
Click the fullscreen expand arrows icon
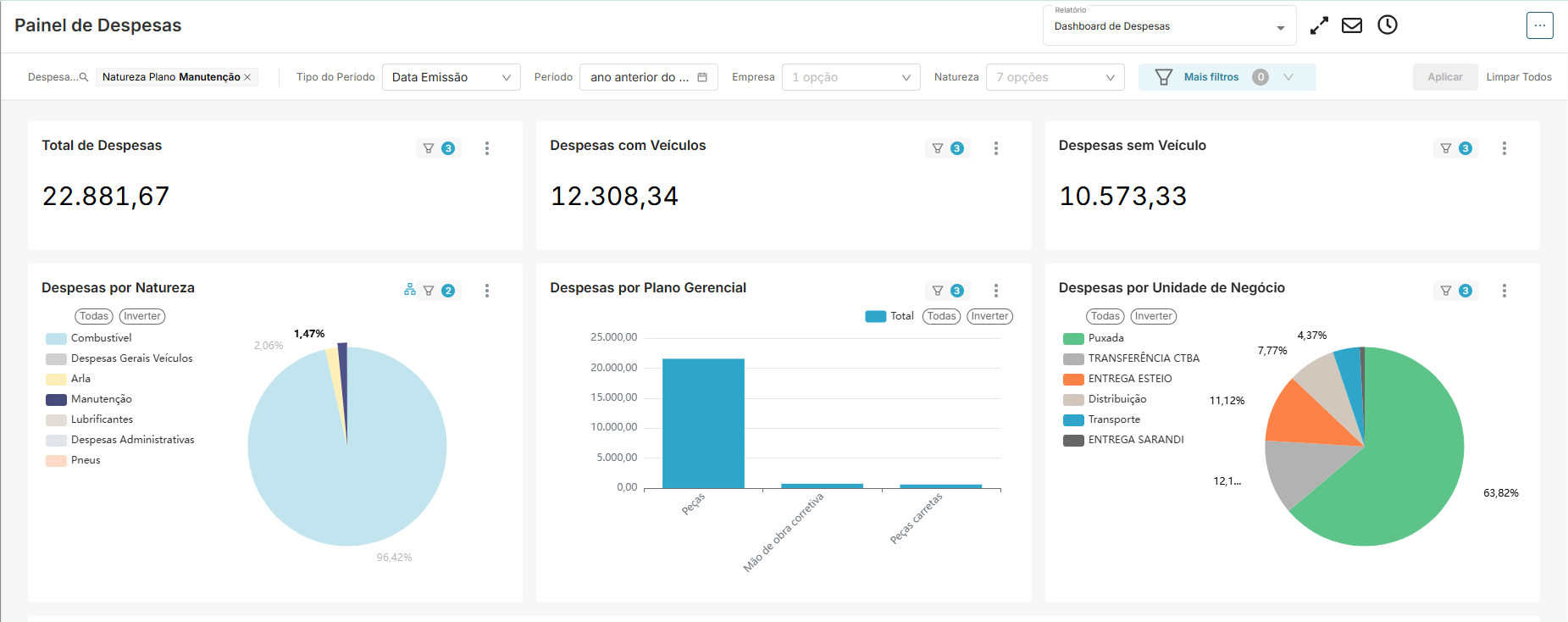(1319, 26)
